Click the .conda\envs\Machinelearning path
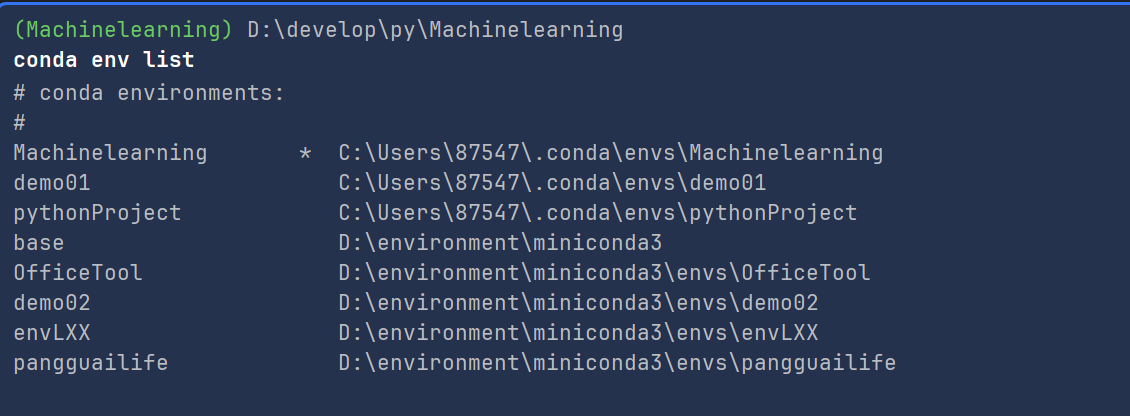 coord(610,153)
